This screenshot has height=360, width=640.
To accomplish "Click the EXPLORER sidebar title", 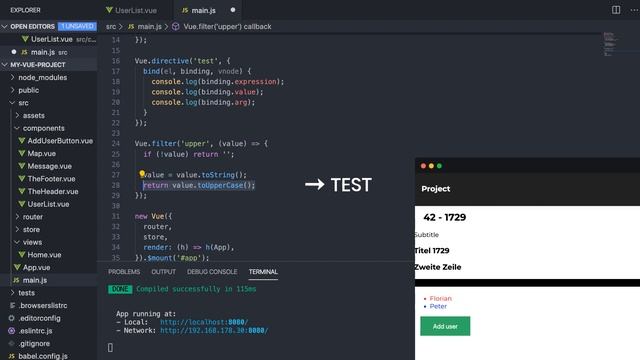I will point(25,10).
